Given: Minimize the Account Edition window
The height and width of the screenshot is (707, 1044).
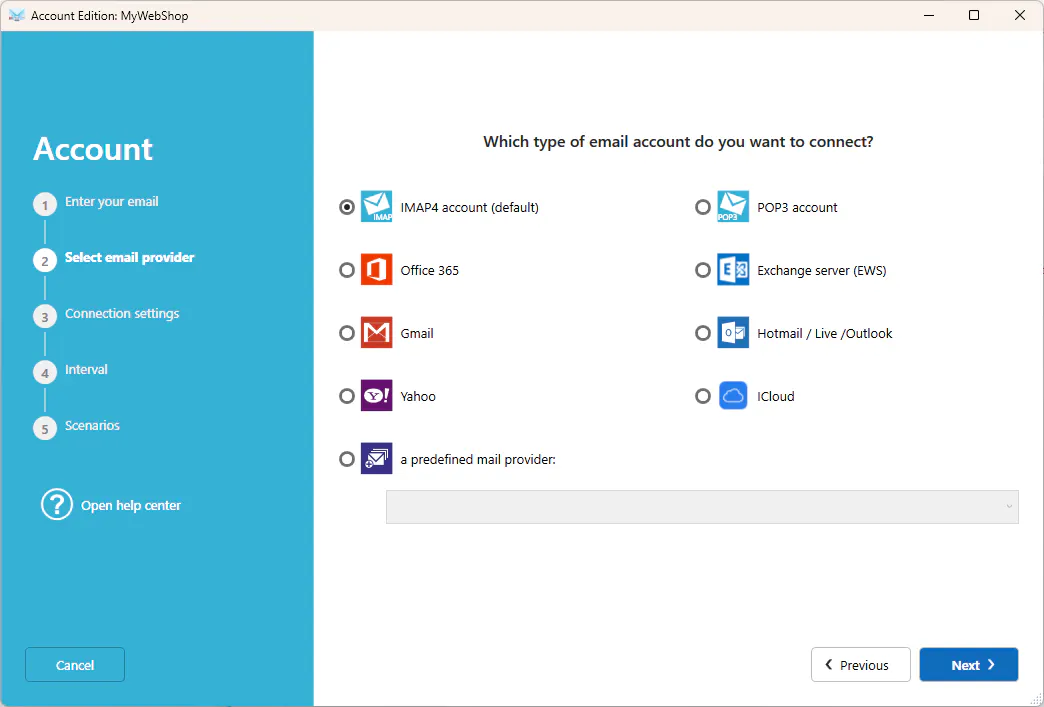Looking at the screenshot, I should tap(929, 15).
